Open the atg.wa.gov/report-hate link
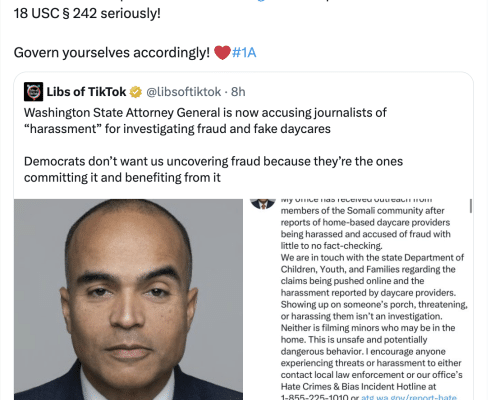Viewport: 495px width, 400px height. [x=409, y=397]
